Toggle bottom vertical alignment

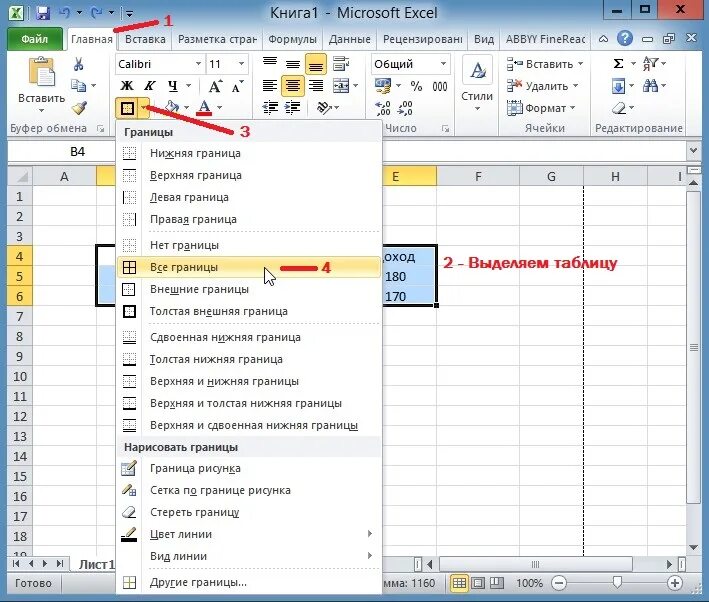click(x=316, y=64)
